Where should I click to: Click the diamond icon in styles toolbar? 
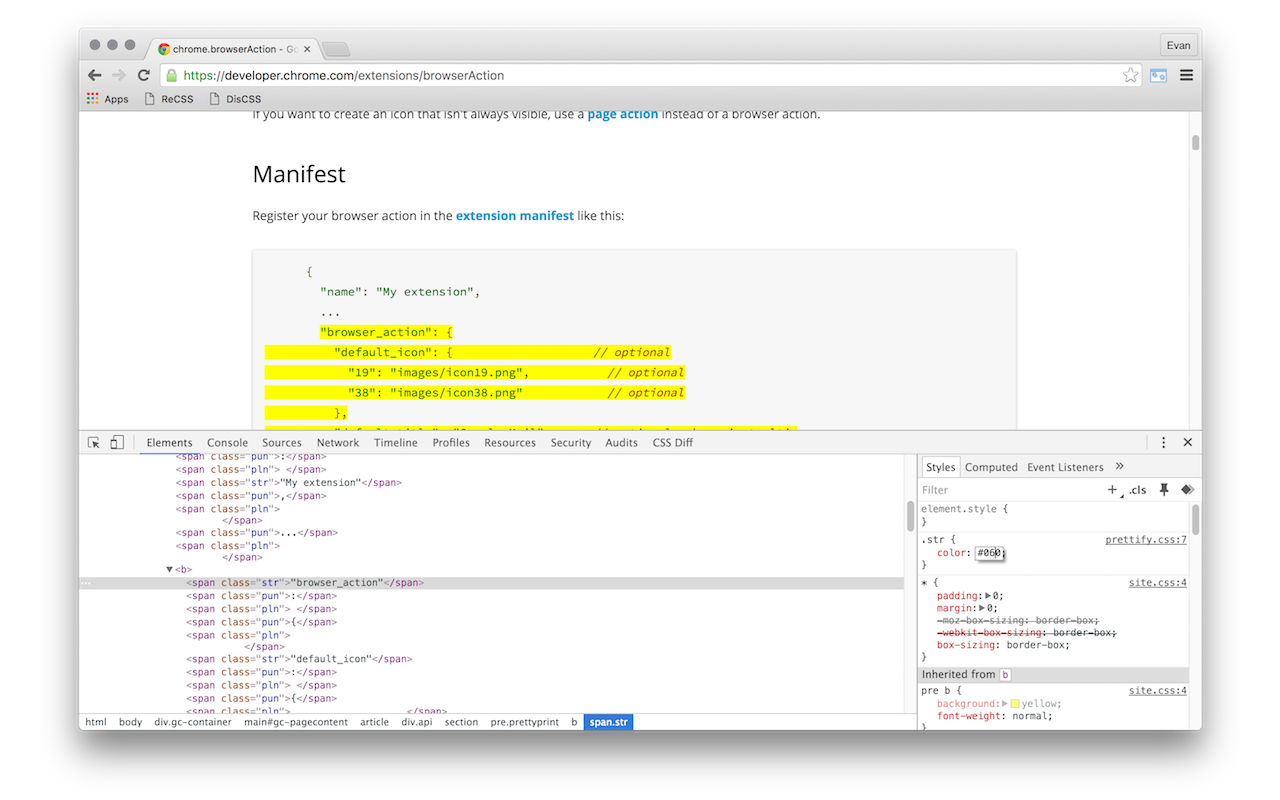click(x=1187, y=490)
